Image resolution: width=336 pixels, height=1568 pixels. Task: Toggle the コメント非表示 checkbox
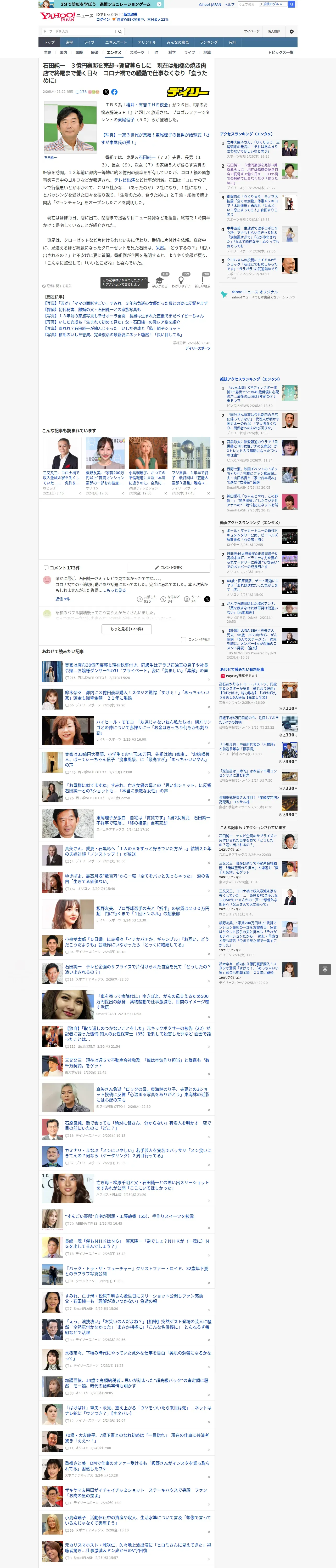coord(183,640)
